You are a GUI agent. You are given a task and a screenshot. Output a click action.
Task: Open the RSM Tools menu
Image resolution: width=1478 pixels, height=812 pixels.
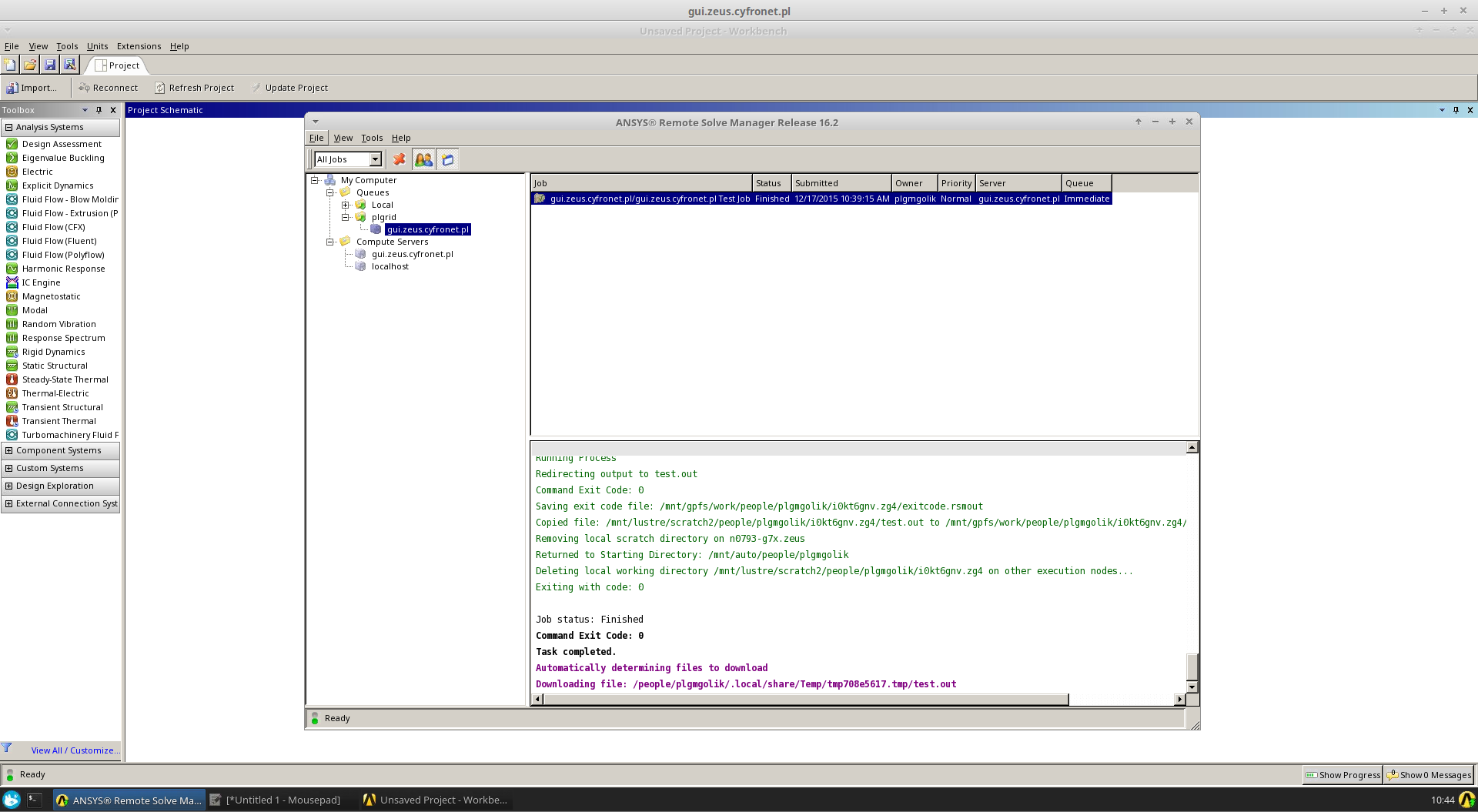[x=372, y=138]
